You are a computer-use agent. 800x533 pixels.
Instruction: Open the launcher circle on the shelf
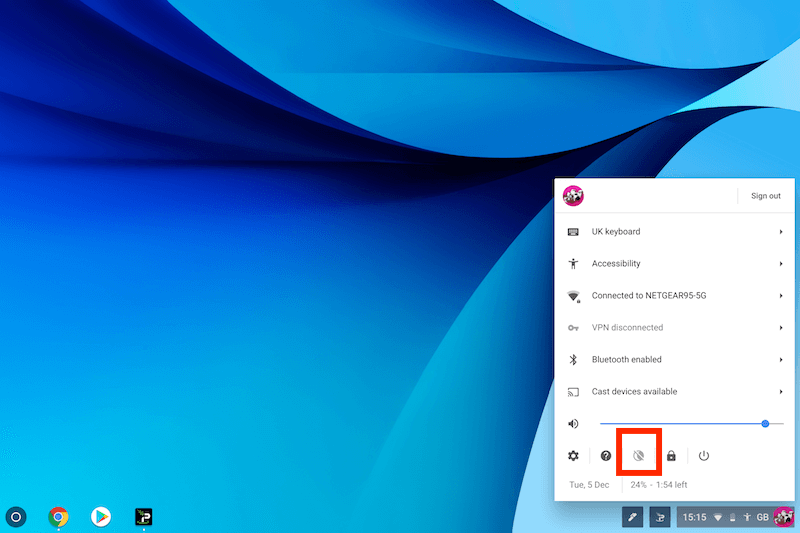pyautogui.click(x=16, y=517)
